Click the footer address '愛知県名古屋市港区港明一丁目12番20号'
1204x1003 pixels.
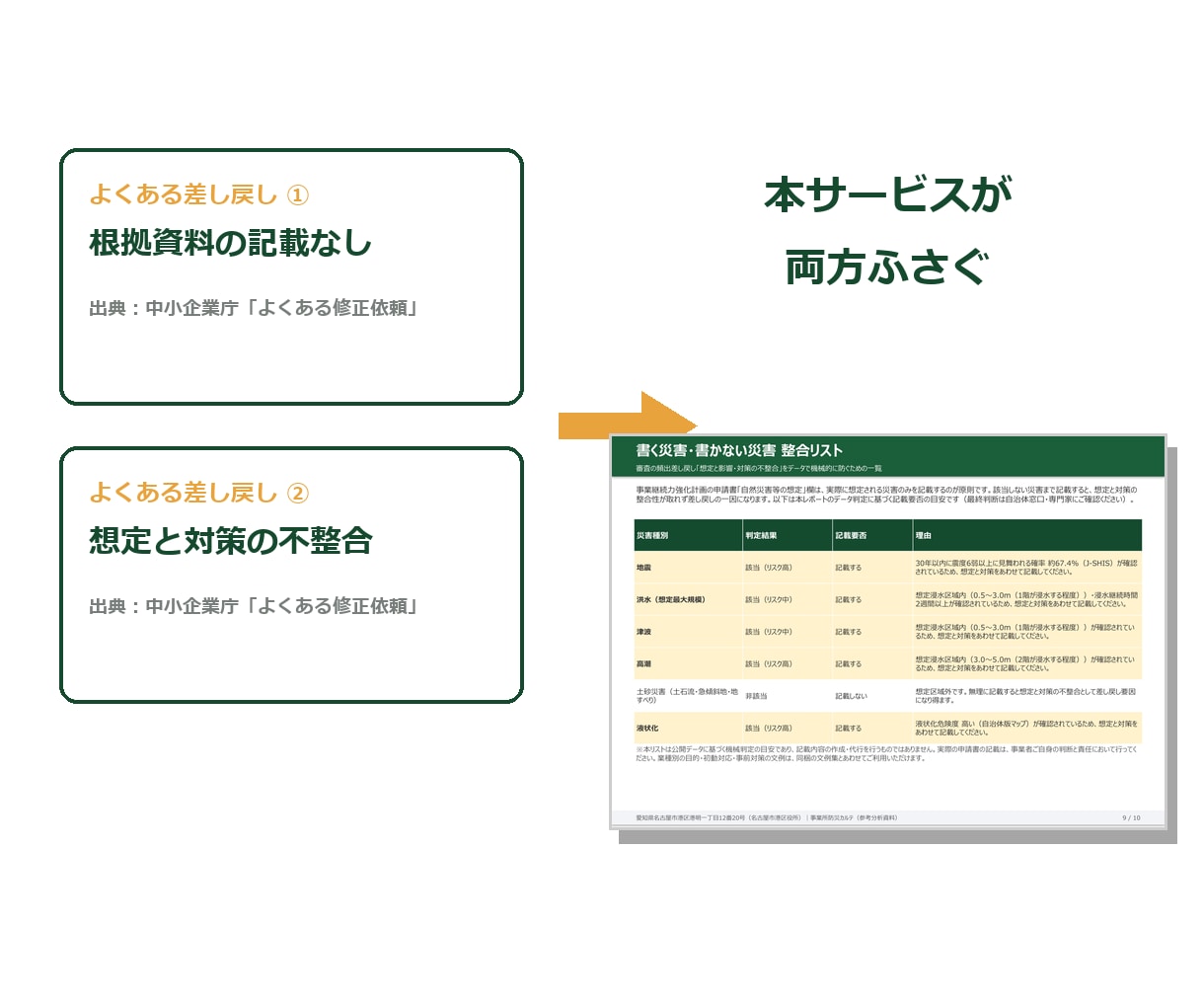pos(718,817)
